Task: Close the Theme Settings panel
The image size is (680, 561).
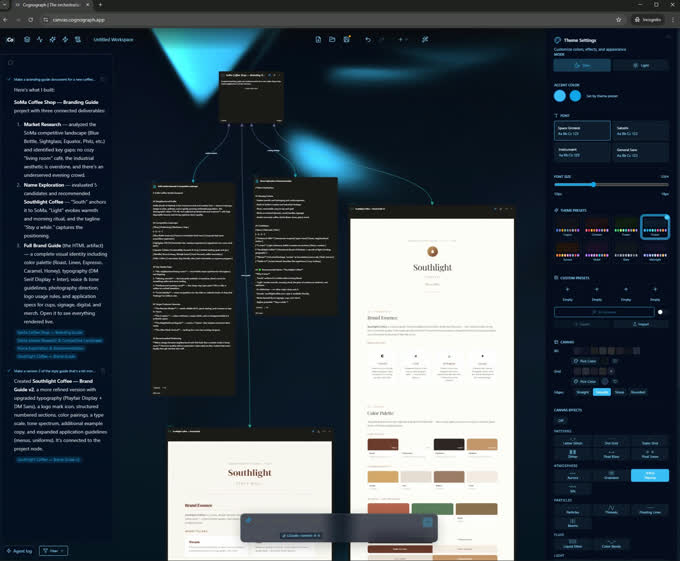Action: [668, 38]
